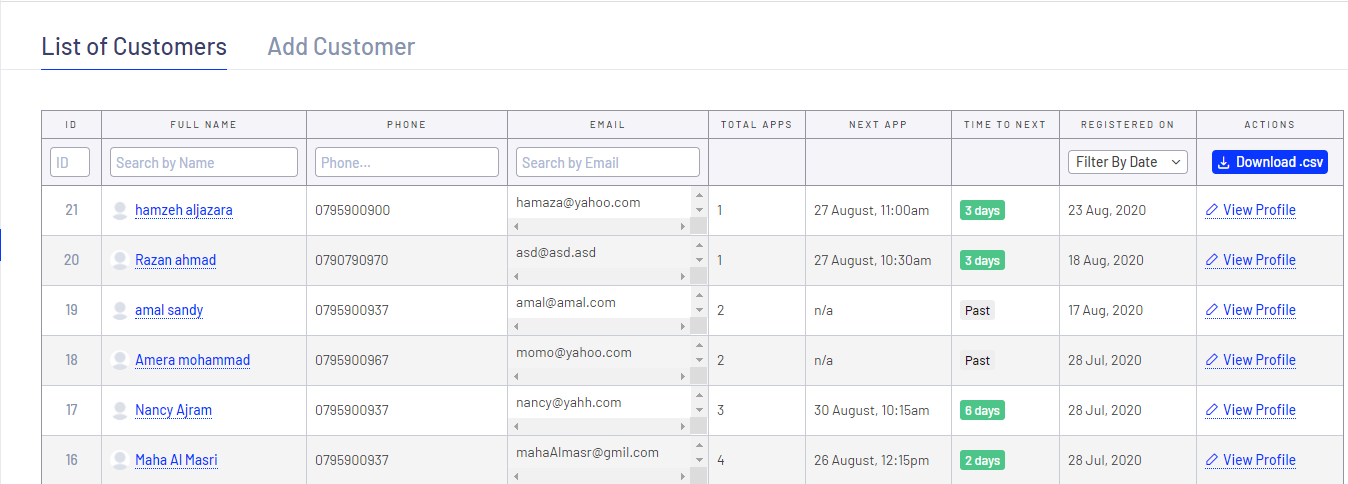The height and width of the screenshot is (484, 1348).
Task: Click the Full Name column header
Action: coord(204,125)
